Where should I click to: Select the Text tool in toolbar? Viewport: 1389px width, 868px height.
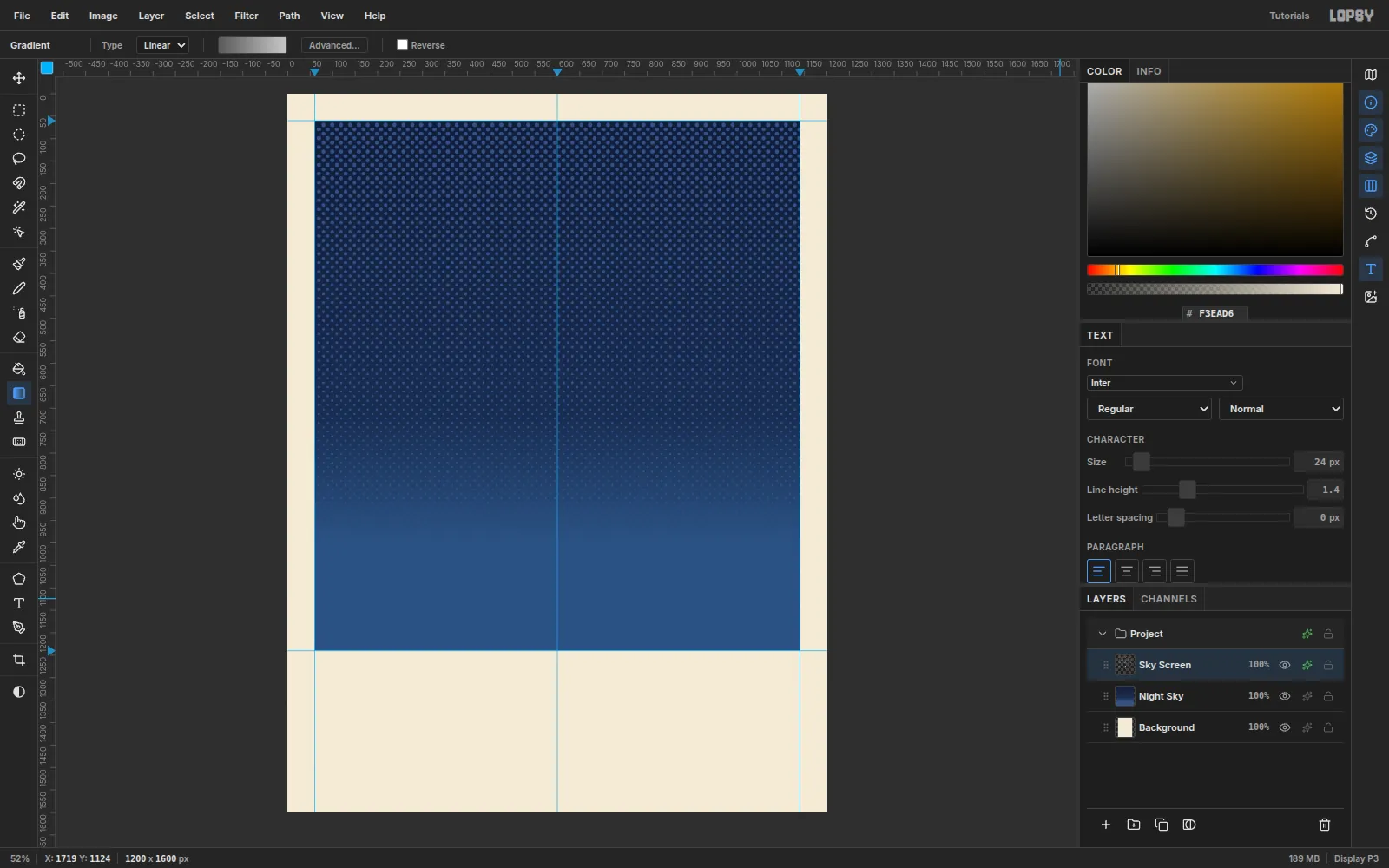click(19, 603)
